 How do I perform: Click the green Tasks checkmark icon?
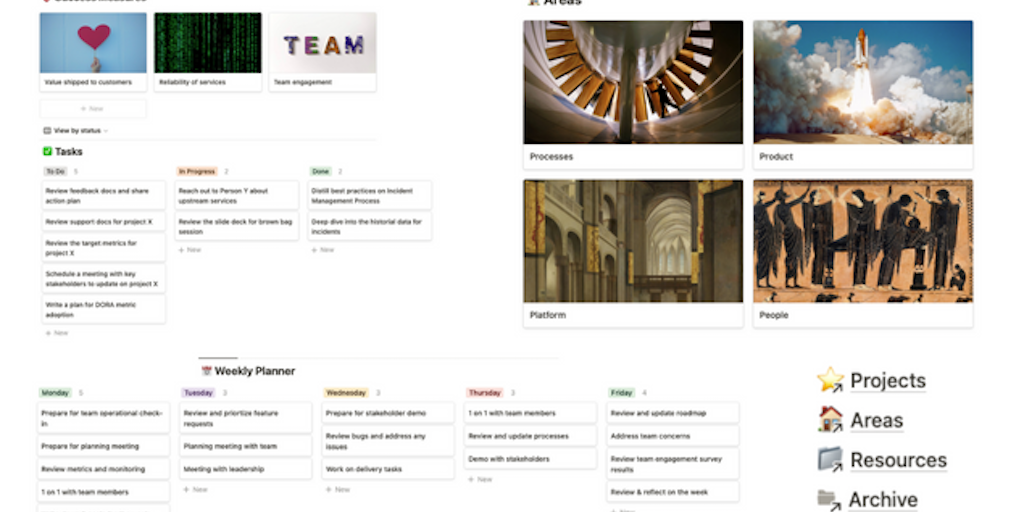(47, 152)
